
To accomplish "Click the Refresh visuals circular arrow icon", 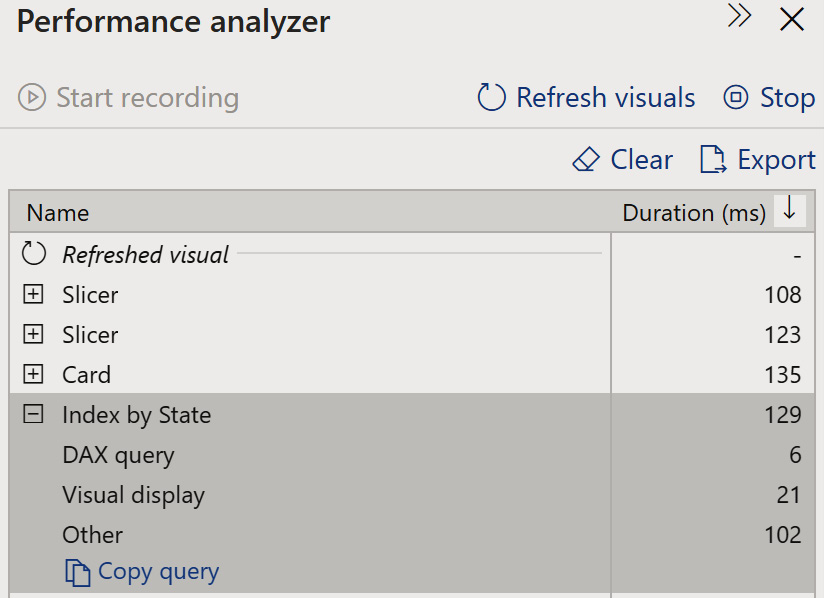I will point(492,98).
